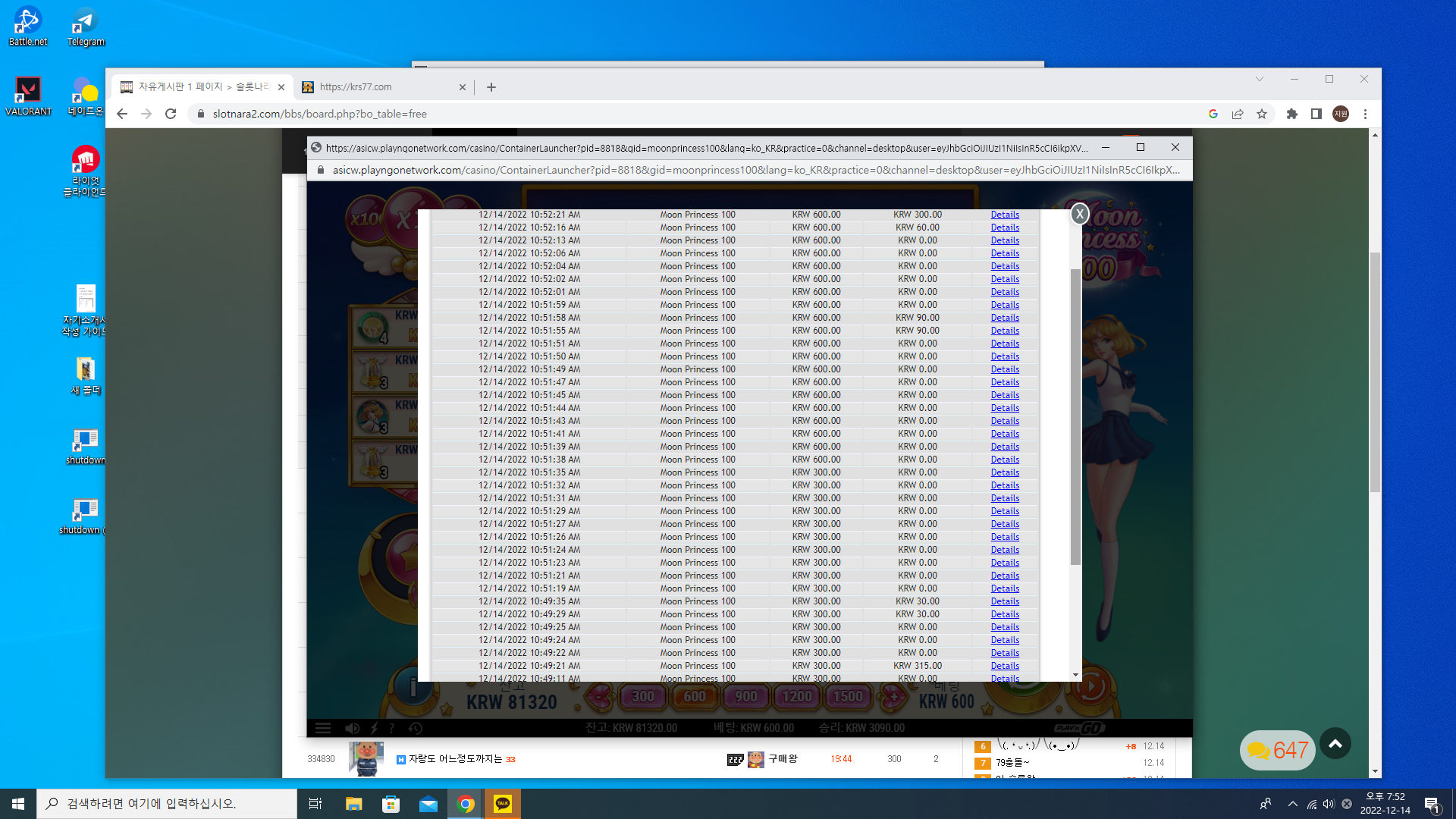Open Chrome three-dot menu
Screen dimensions: 1456x819
(x=1365, y=114)
